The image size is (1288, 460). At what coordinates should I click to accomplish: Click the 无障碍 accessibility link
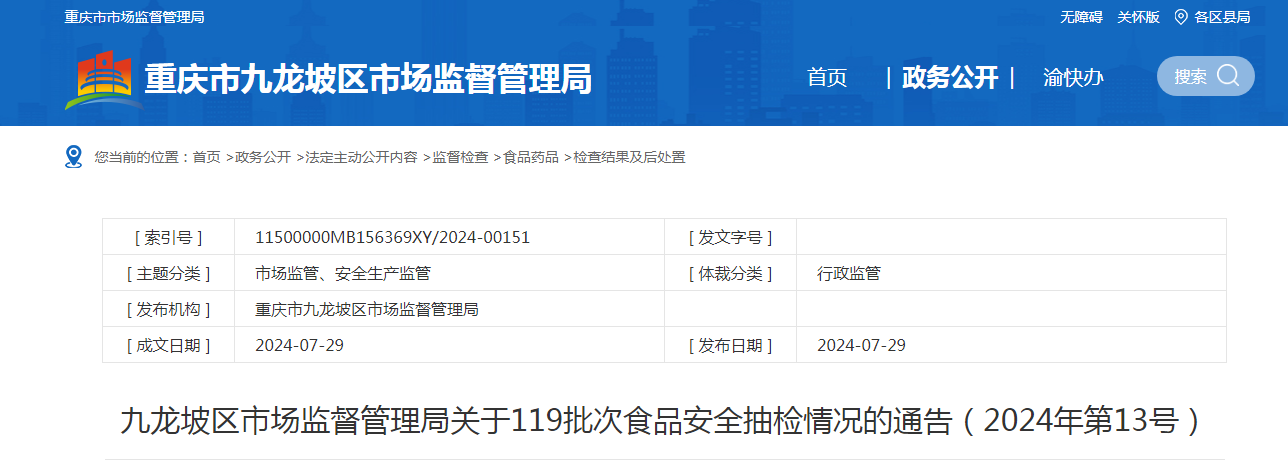1081,17
